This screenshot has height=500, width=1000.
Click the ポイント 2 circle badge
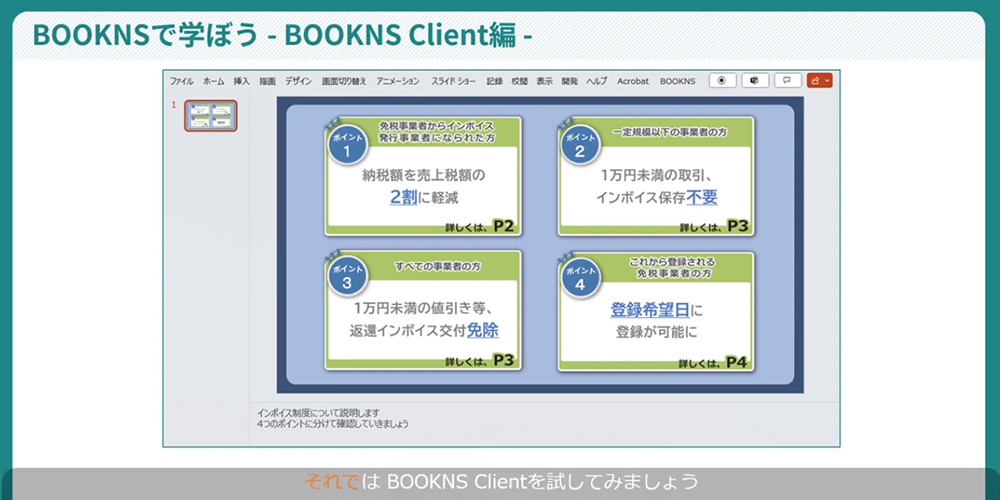tap(580, 145)
